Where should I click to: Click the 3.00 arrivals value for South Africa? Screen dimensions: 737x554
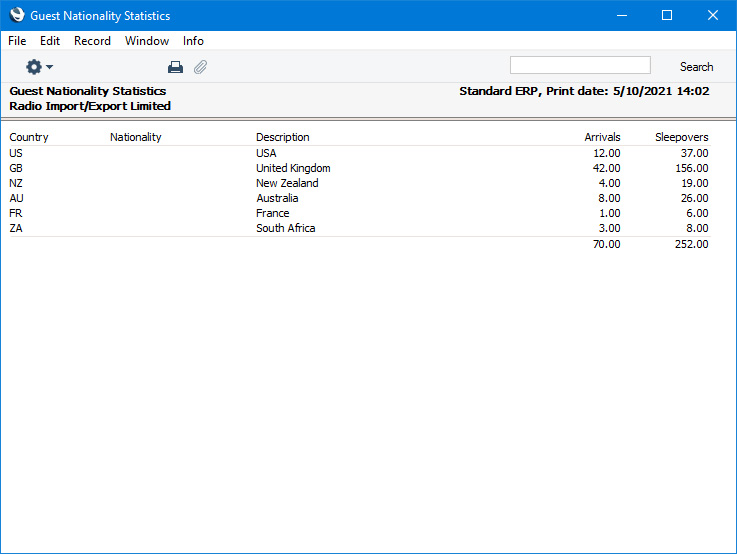pos(609,228)
